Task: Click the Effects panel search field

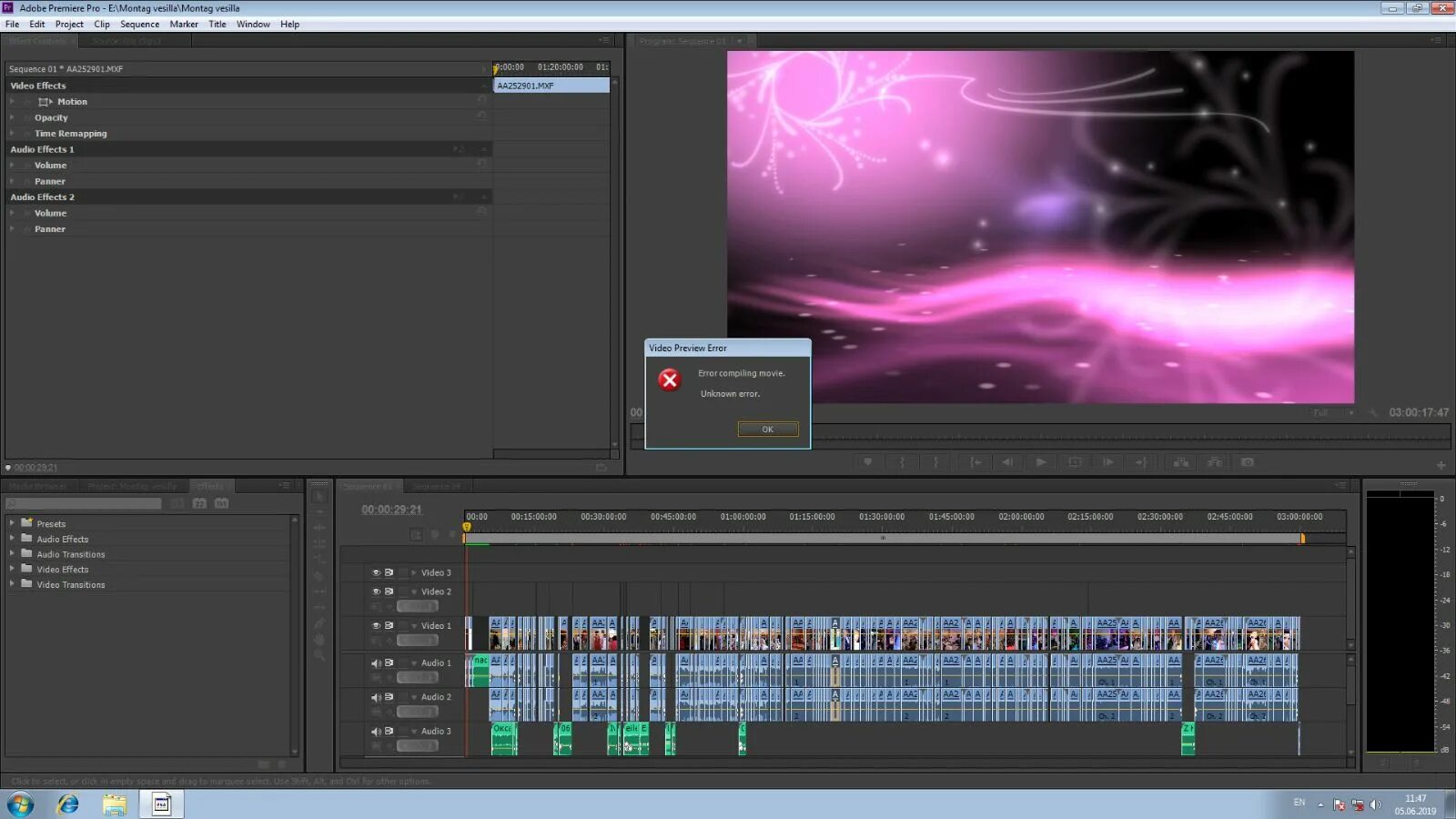Action: pyautogui.click(x=83, y=503)
